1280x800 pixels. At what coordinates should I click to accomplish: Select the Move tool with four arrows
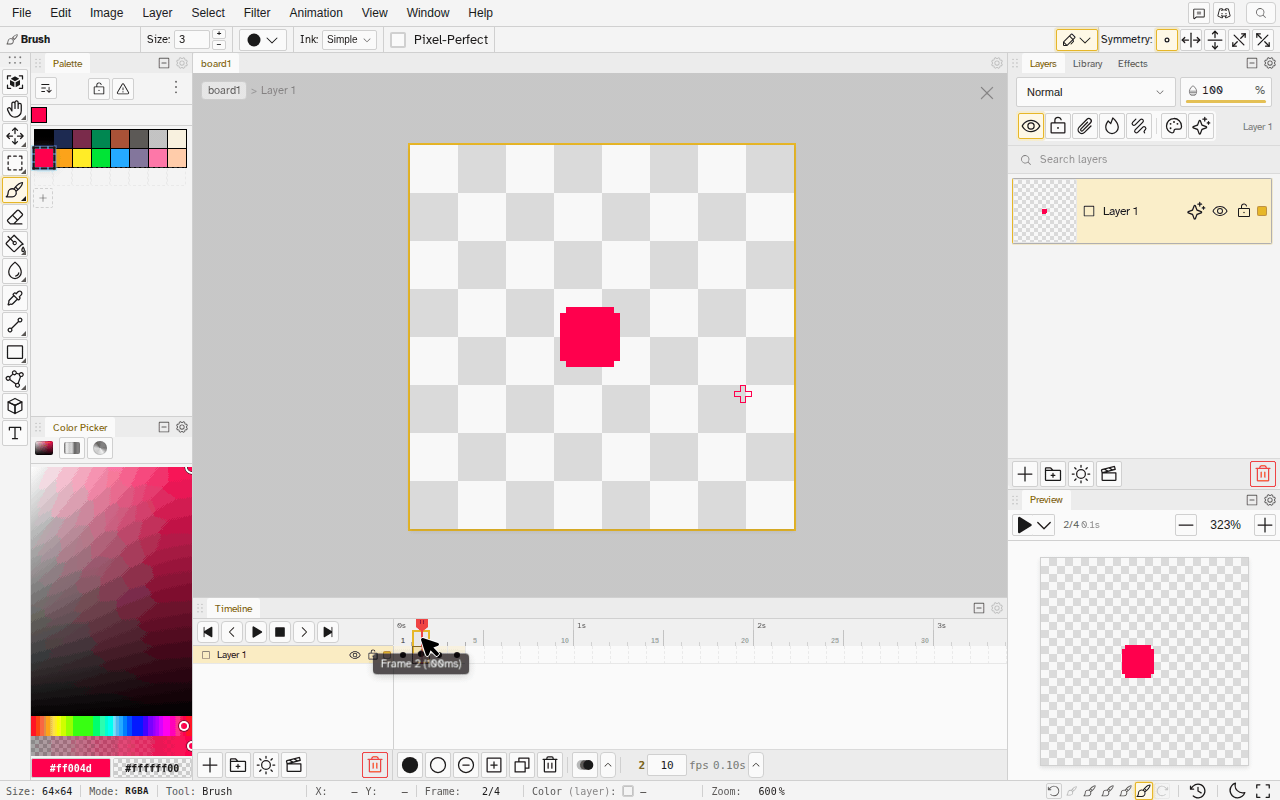point(15,136)
